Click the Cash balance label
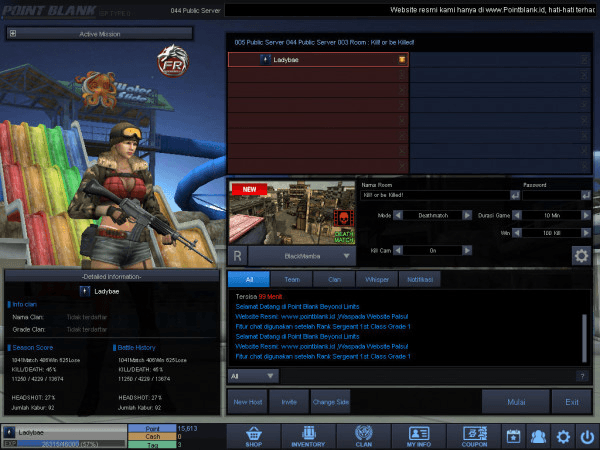600x450 pixels. (152, 437)
